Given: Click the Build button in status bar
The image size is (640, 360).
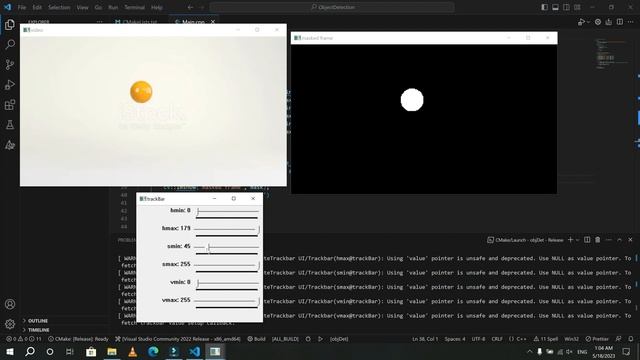Looking at the screenshot, I should click(x=256, y=339).
